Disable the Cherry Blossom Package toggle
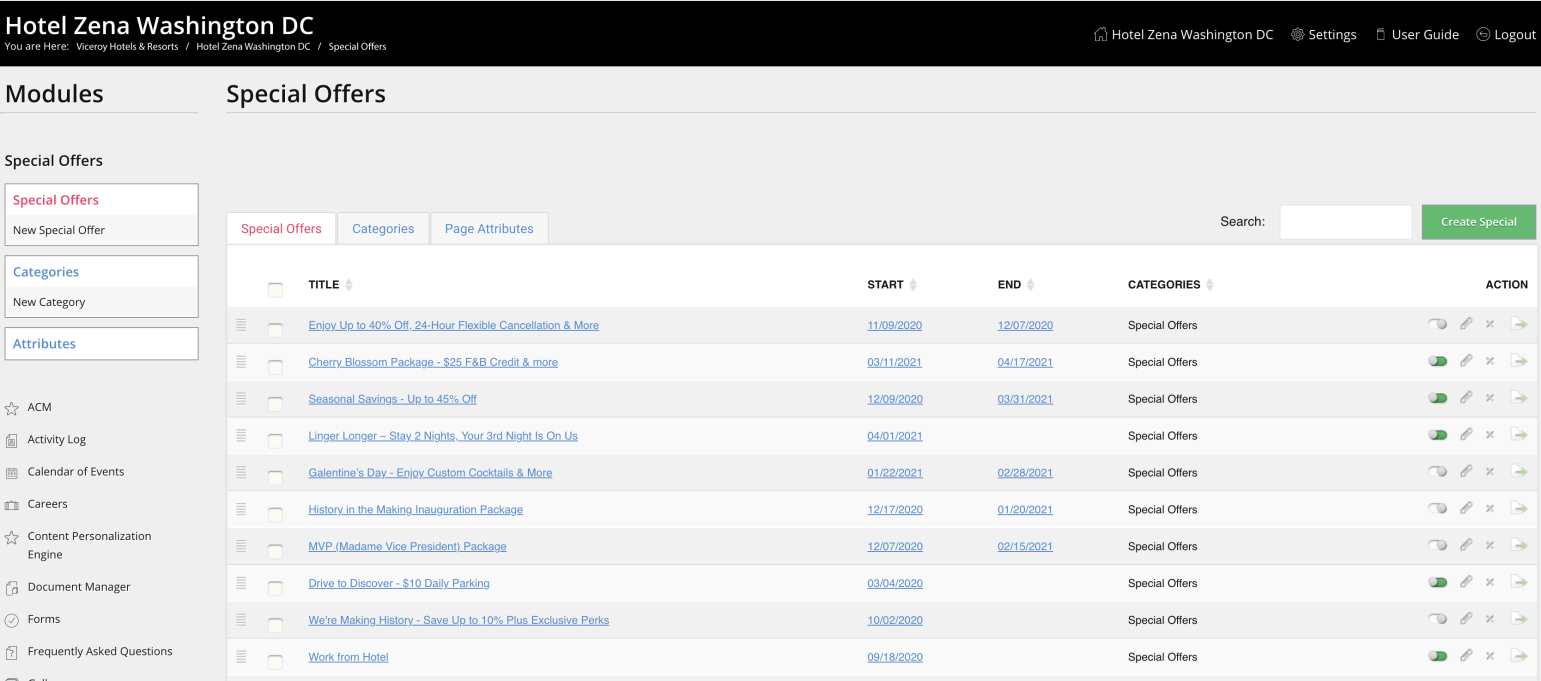 point(1438,361)
